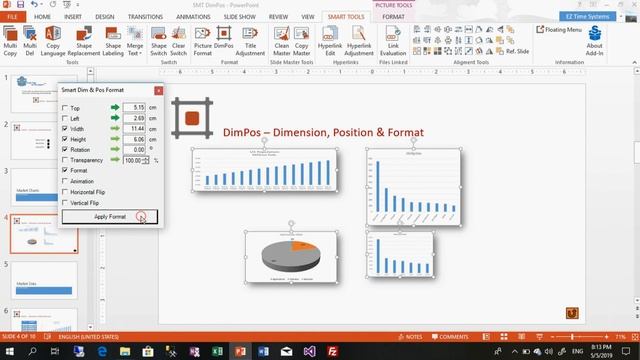Open the Picture Tools FORMAT tab
The width and height of the screenshot is (640, 360).
coord(393,17)
